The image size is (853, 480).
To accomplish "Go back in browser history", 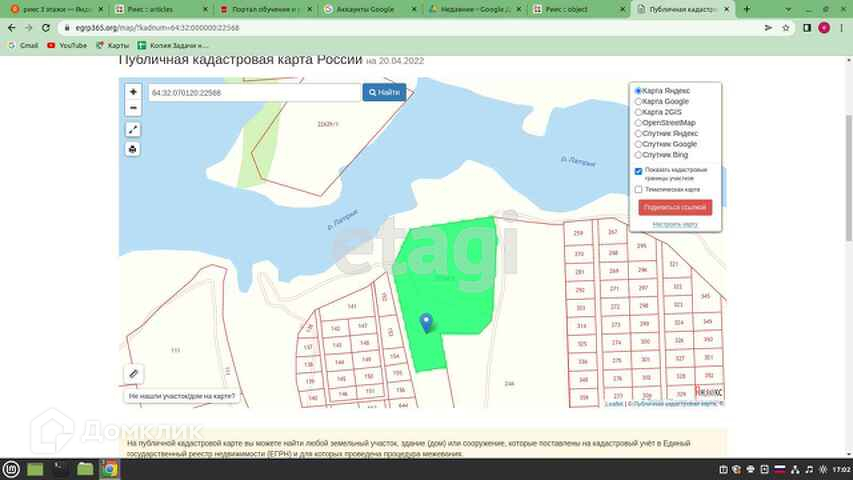I will [11, 28].
